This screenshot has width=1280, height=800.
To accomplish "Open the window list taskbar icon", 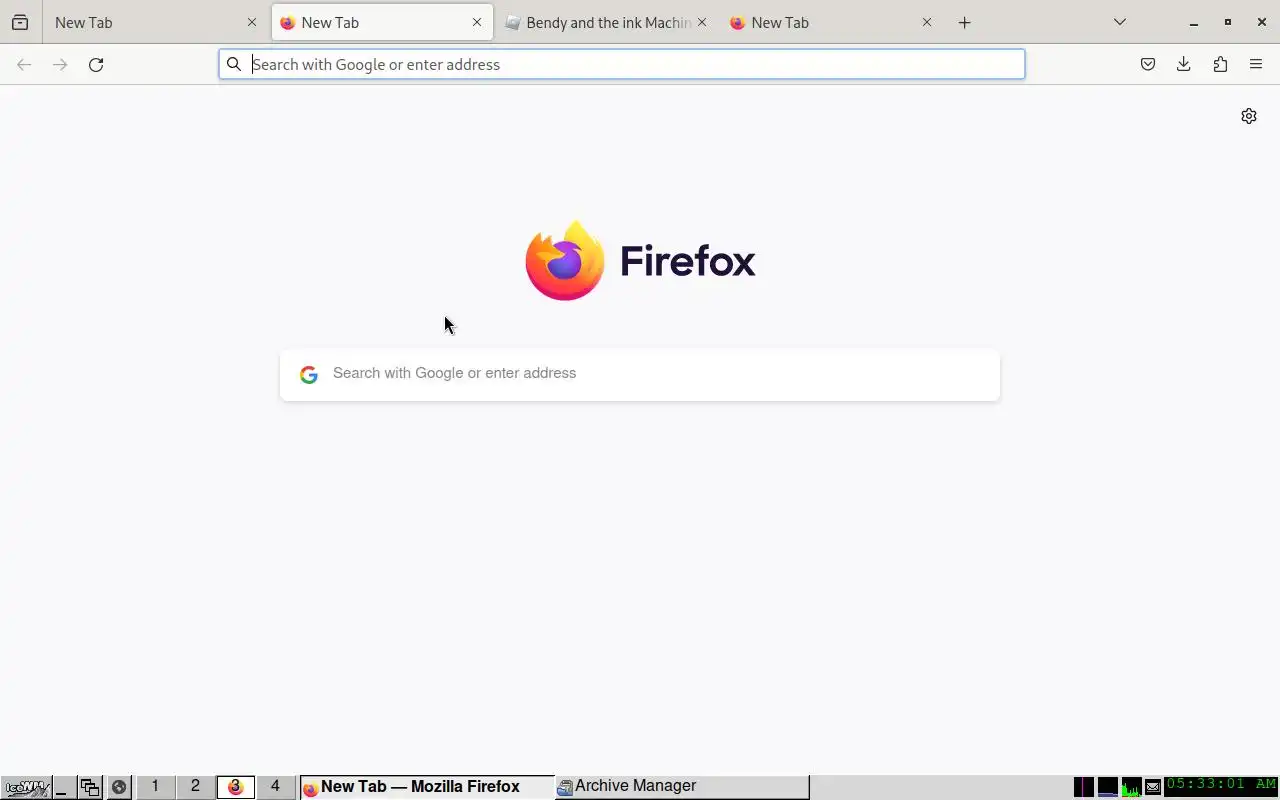I will click(x=90, y=787).
